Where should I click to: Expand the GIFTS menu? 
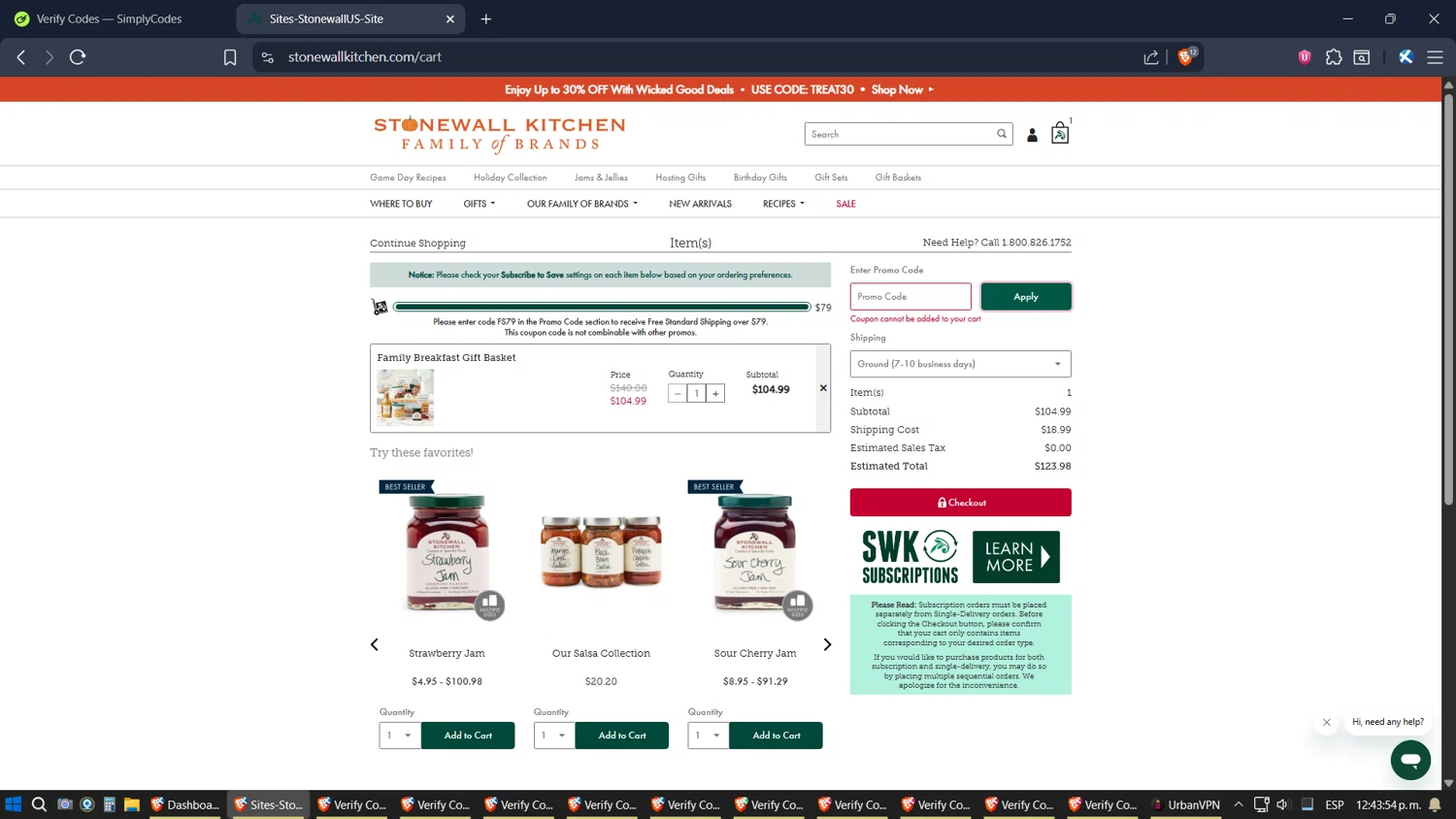(x=479, y=204)
